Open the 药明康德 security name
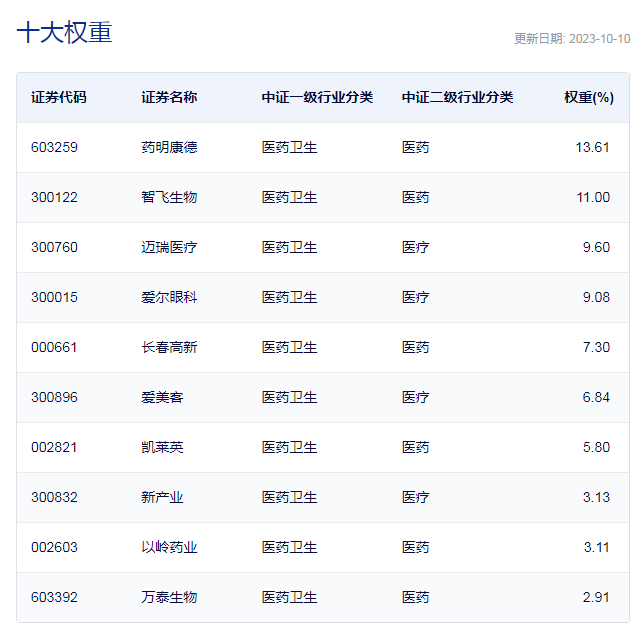Image resolution: width=643 pixels, height=635 pixels. tap(169, 147)
